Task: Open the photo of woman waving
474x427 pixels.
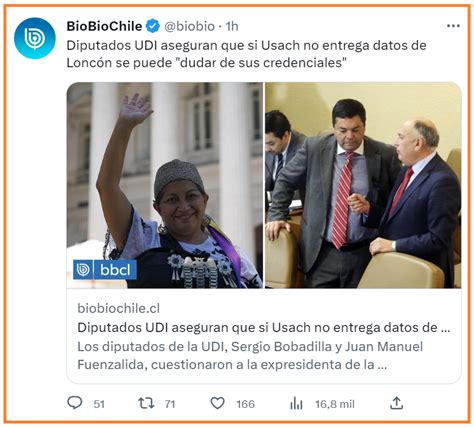Action: (x=165, y=185)
